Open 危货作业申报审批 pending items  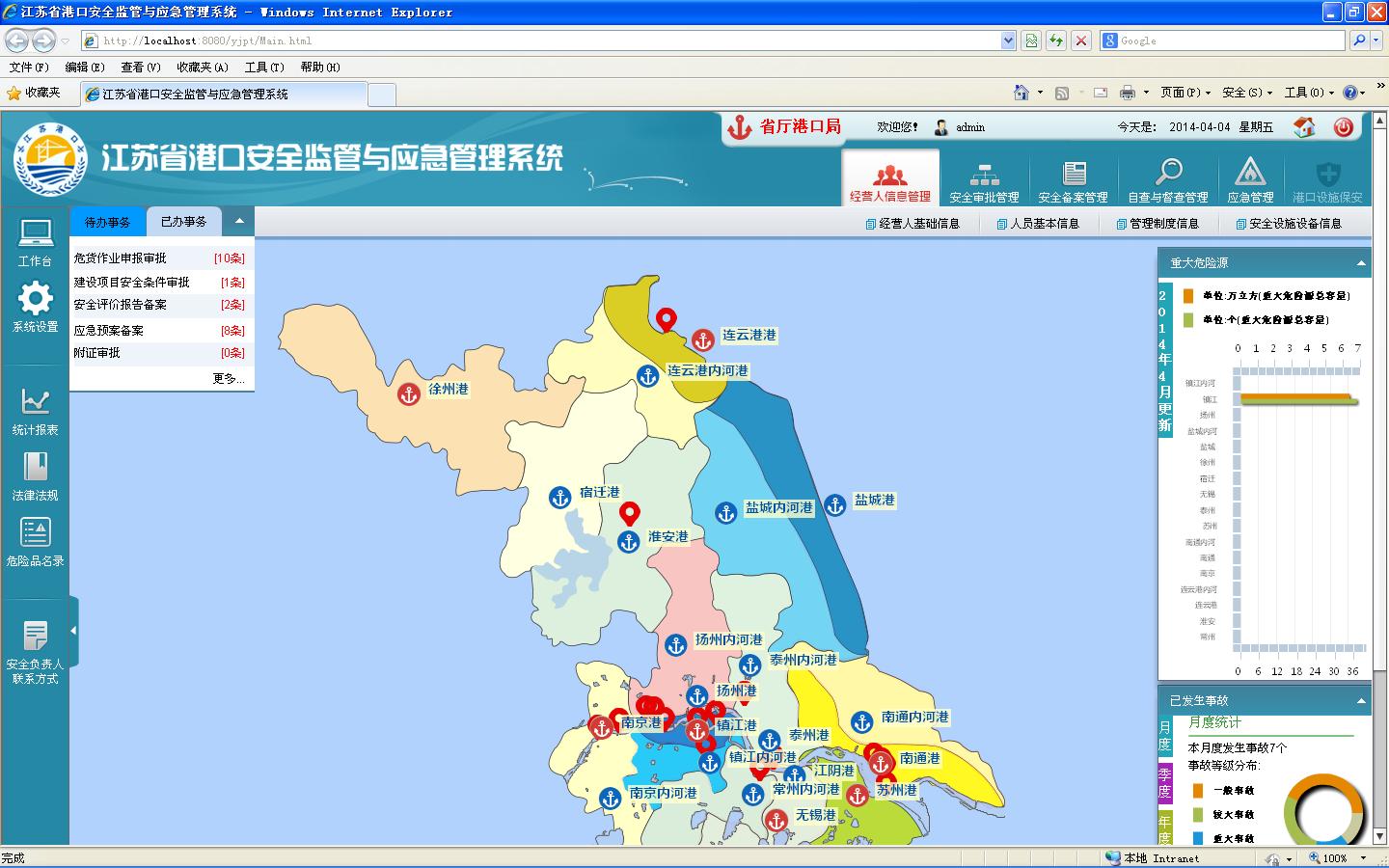click(x=121, y=258)
